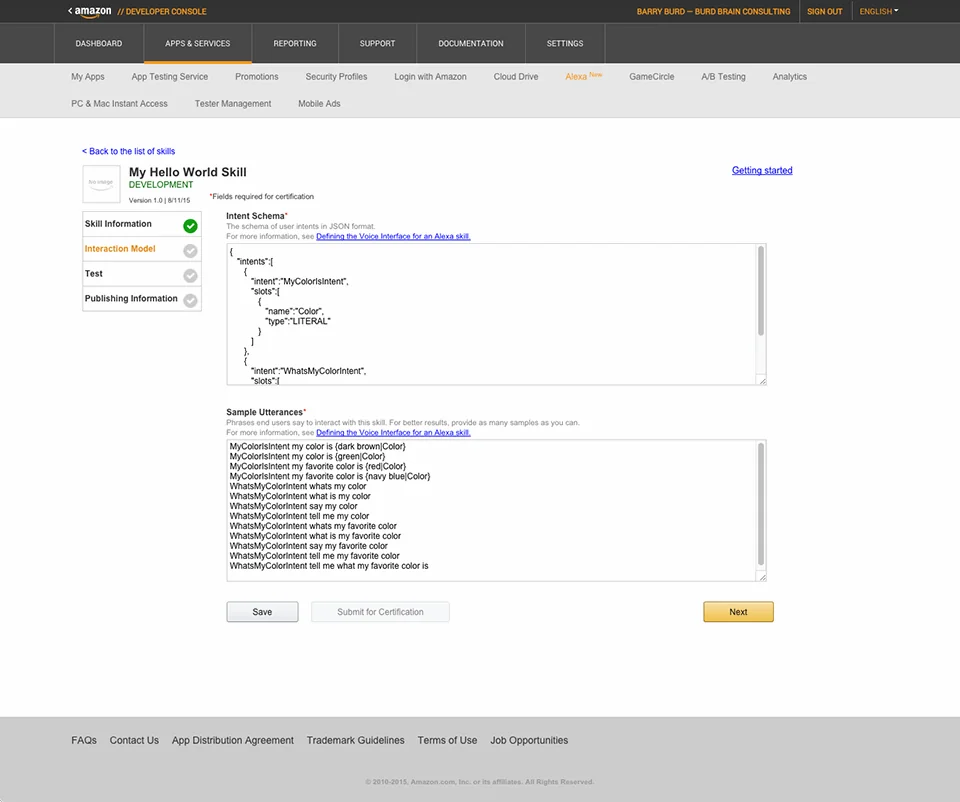Open the Support tab
This screenshot has height=802, width=960.
(377, 43)
